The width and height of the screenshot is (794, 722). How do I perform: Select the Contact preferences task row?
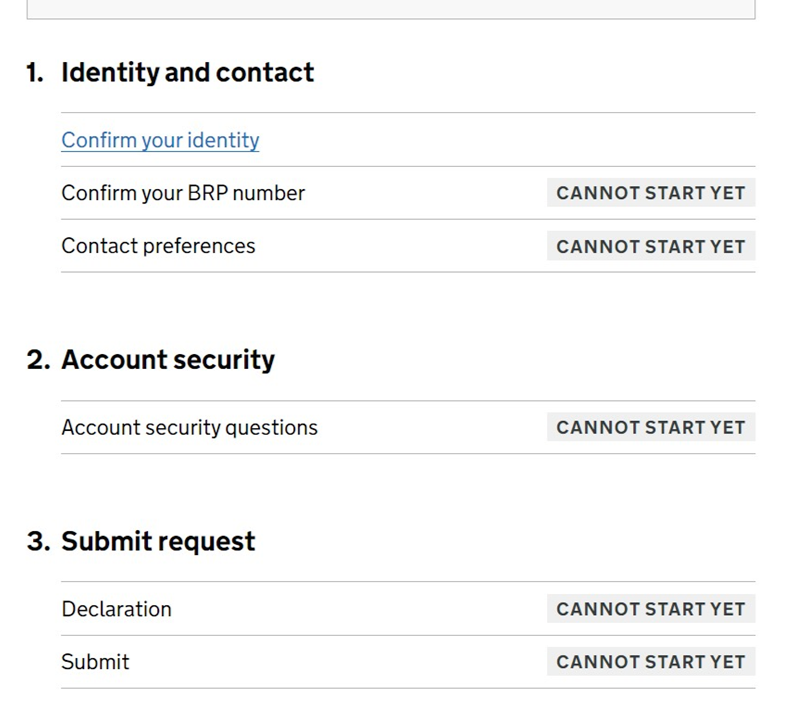pyautogui.click(x=408, y=246)
